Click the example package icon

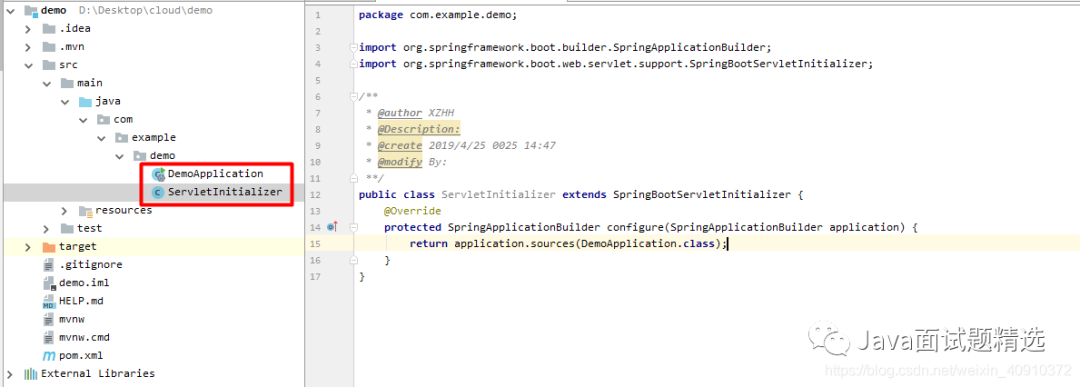coord(121,138)
